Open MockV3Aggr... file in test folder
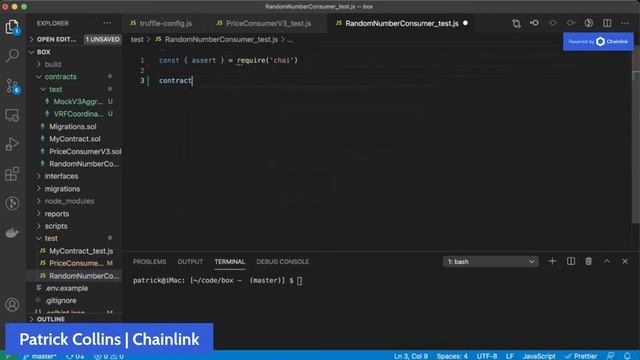 pos(78,102)
